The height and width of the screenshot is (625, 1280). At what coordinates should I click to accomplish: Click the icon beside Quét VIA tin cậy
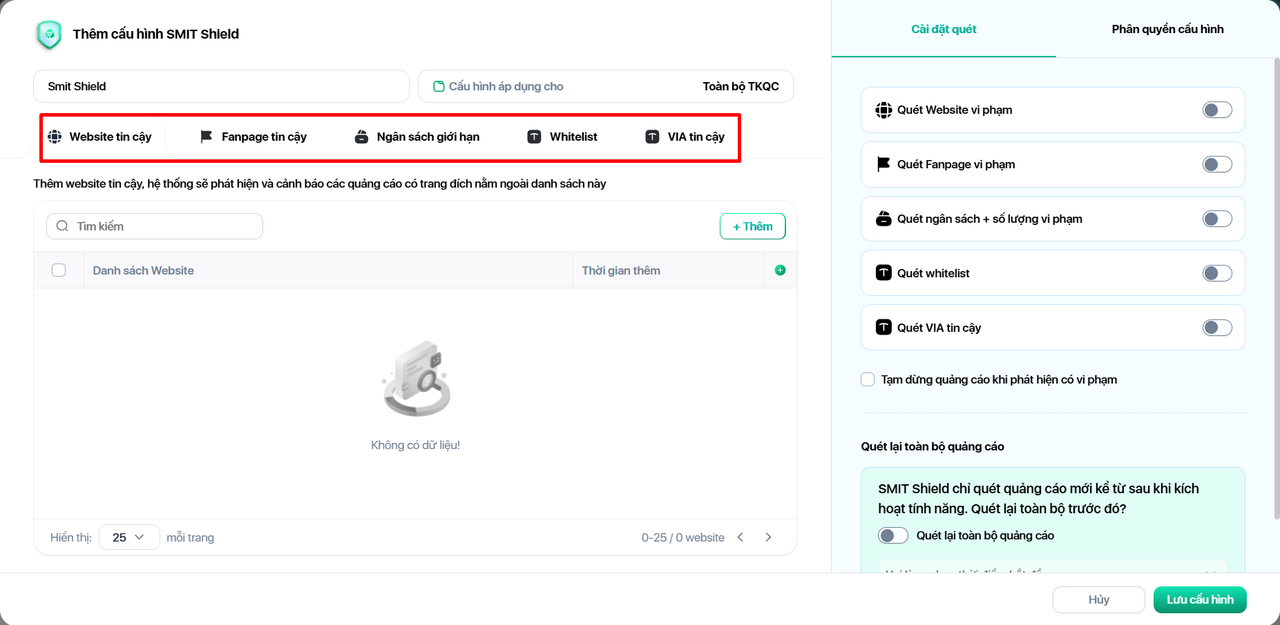(x=883, y=327)
